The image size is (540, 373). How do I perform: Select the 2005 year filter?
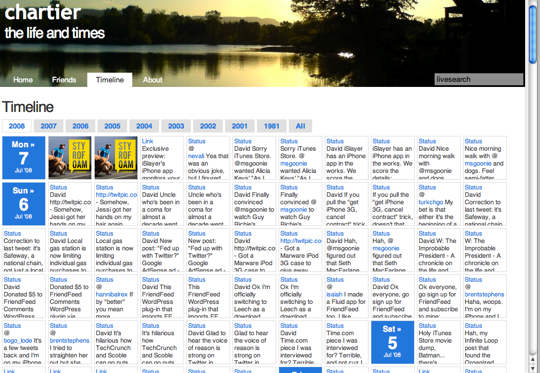point(112,126)
